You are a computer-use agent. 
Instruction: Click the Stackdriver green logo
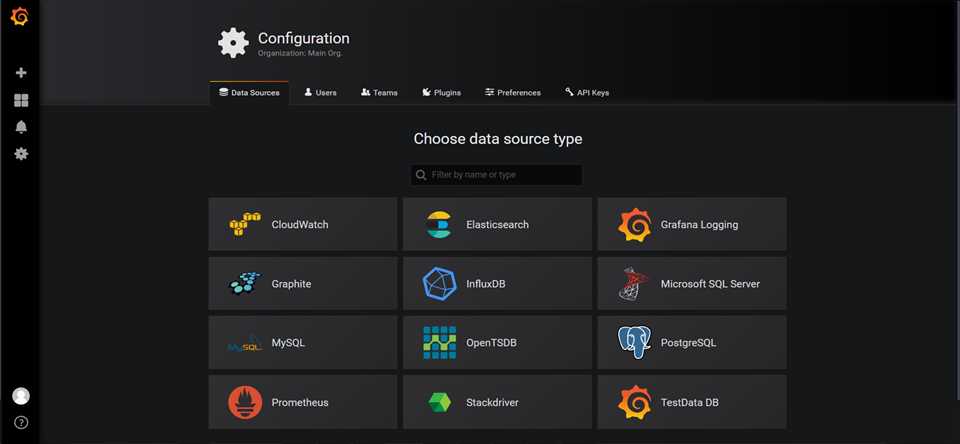pyautogui.click(x=439, y=402)
